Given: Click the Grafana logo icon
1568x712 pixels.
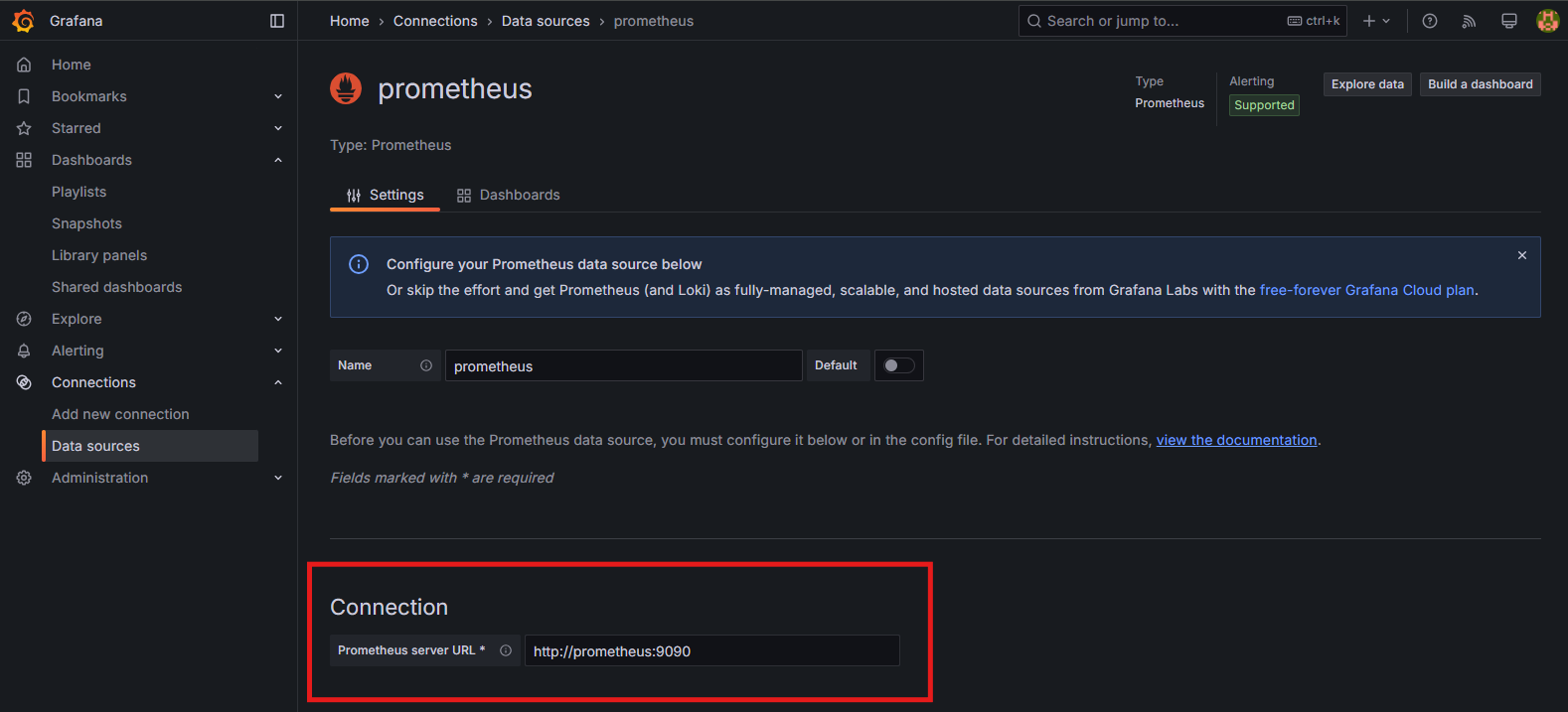Looking at the screenshot, I should [23, 21].
